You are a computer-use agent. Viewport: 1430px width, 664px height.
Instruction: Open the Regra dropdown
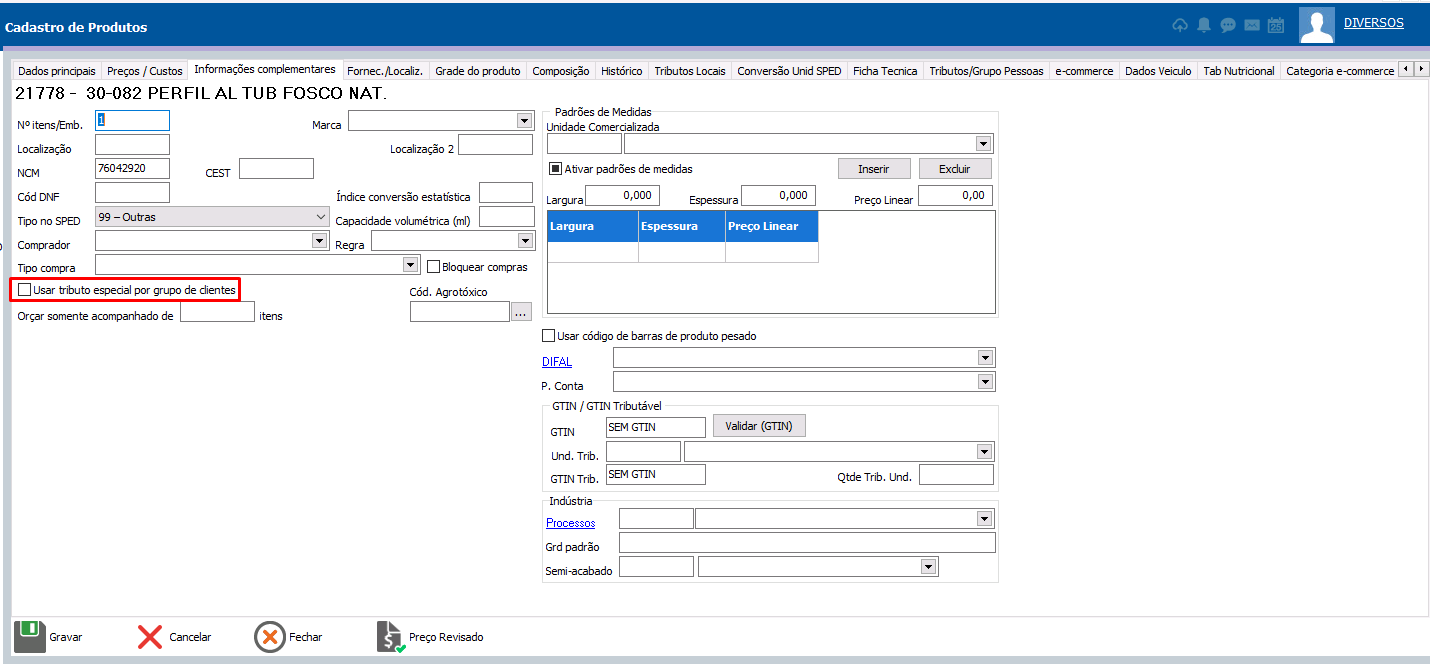[525, 241]
